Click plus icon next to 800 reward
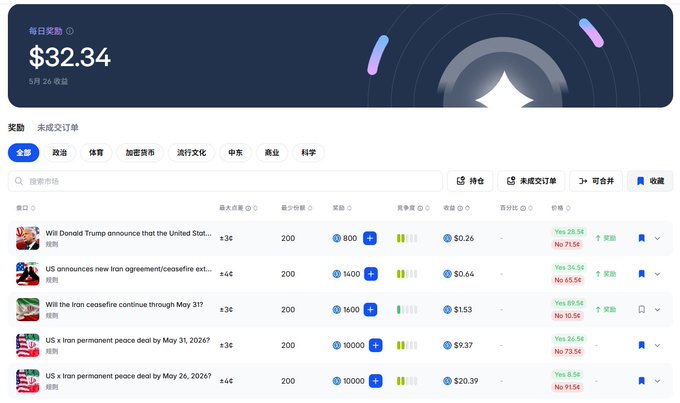680x403 pixels. pos(370,238)
